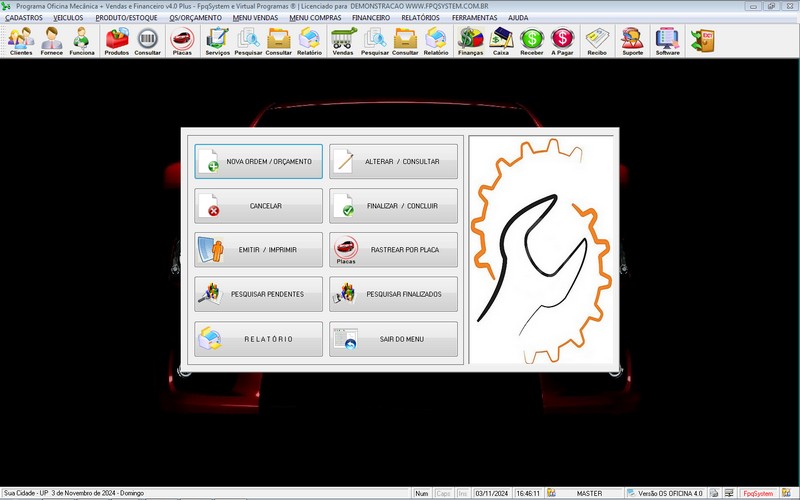Click the green Receber dollar icon
This screenshot has height=500, width=800.
point(532,41)
